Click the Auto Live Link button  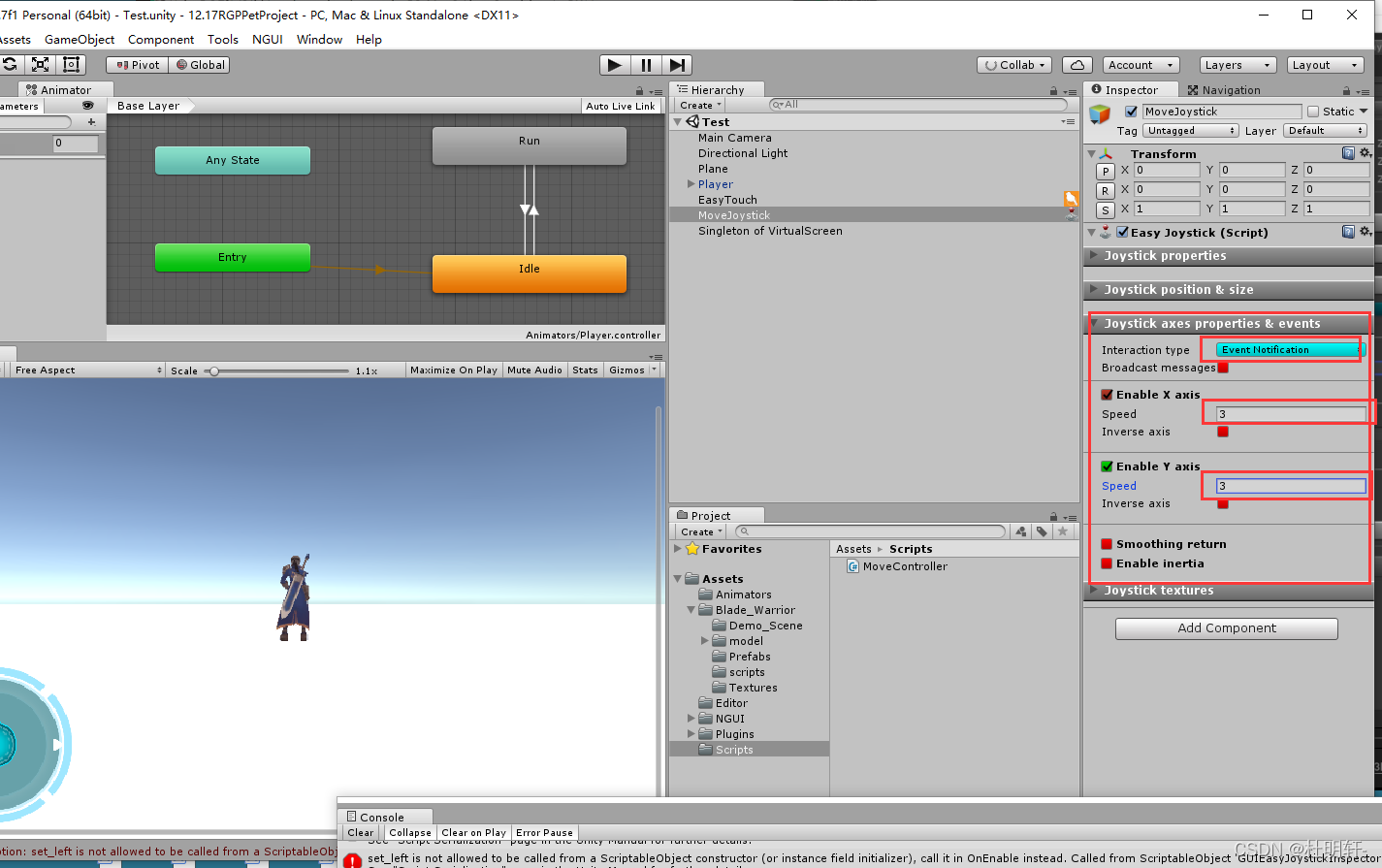(x=621, y=106)
